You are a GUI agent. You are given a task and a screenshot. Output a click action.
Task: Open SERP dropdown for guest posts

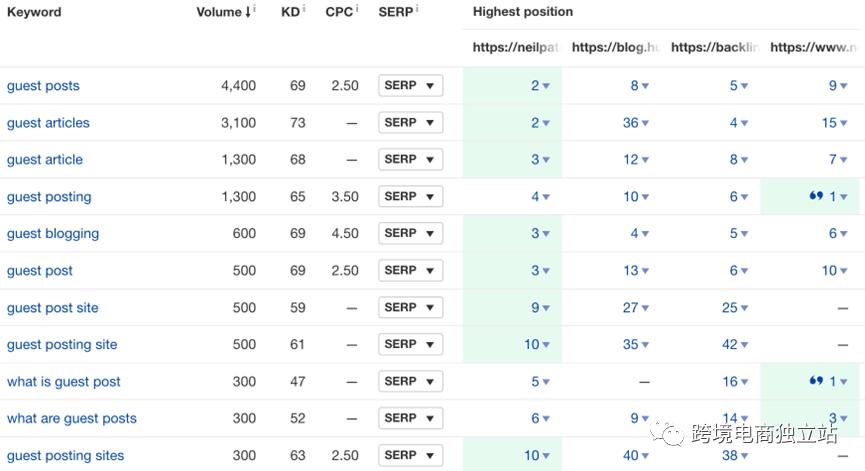[410, 86]
